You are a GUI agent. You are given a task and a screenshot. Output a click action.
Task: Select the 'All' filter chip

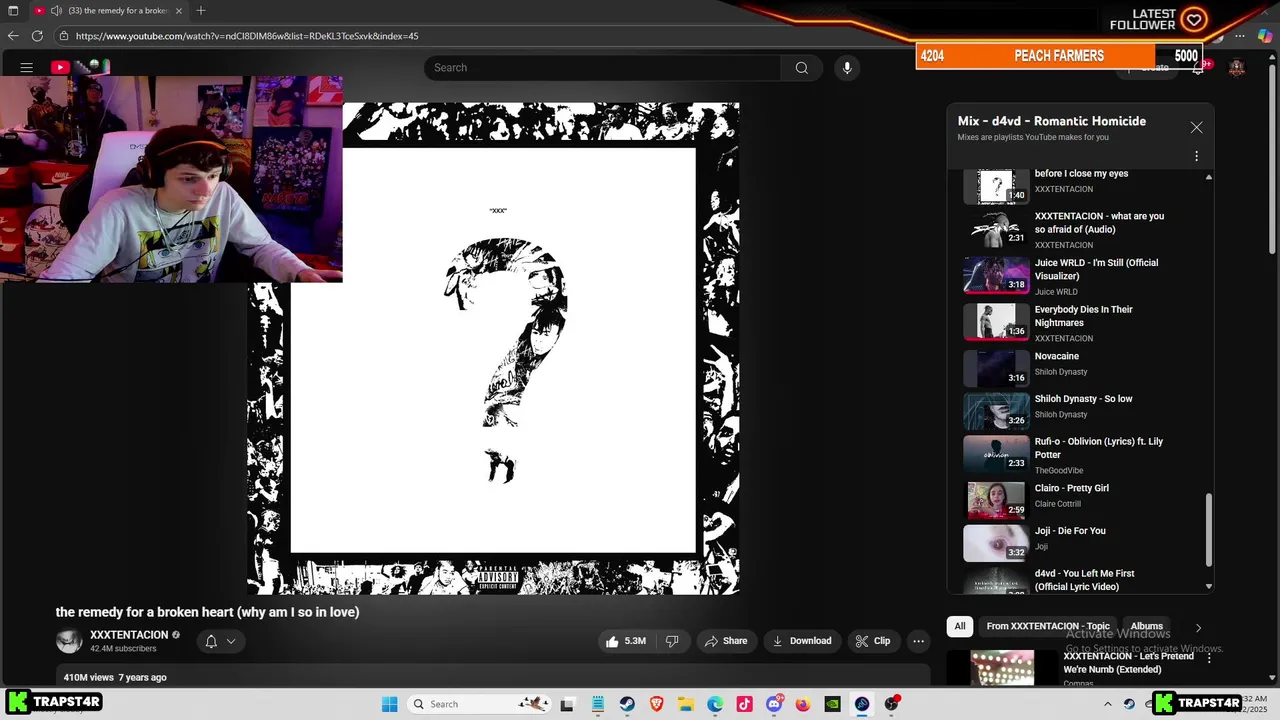pos(960,626)
